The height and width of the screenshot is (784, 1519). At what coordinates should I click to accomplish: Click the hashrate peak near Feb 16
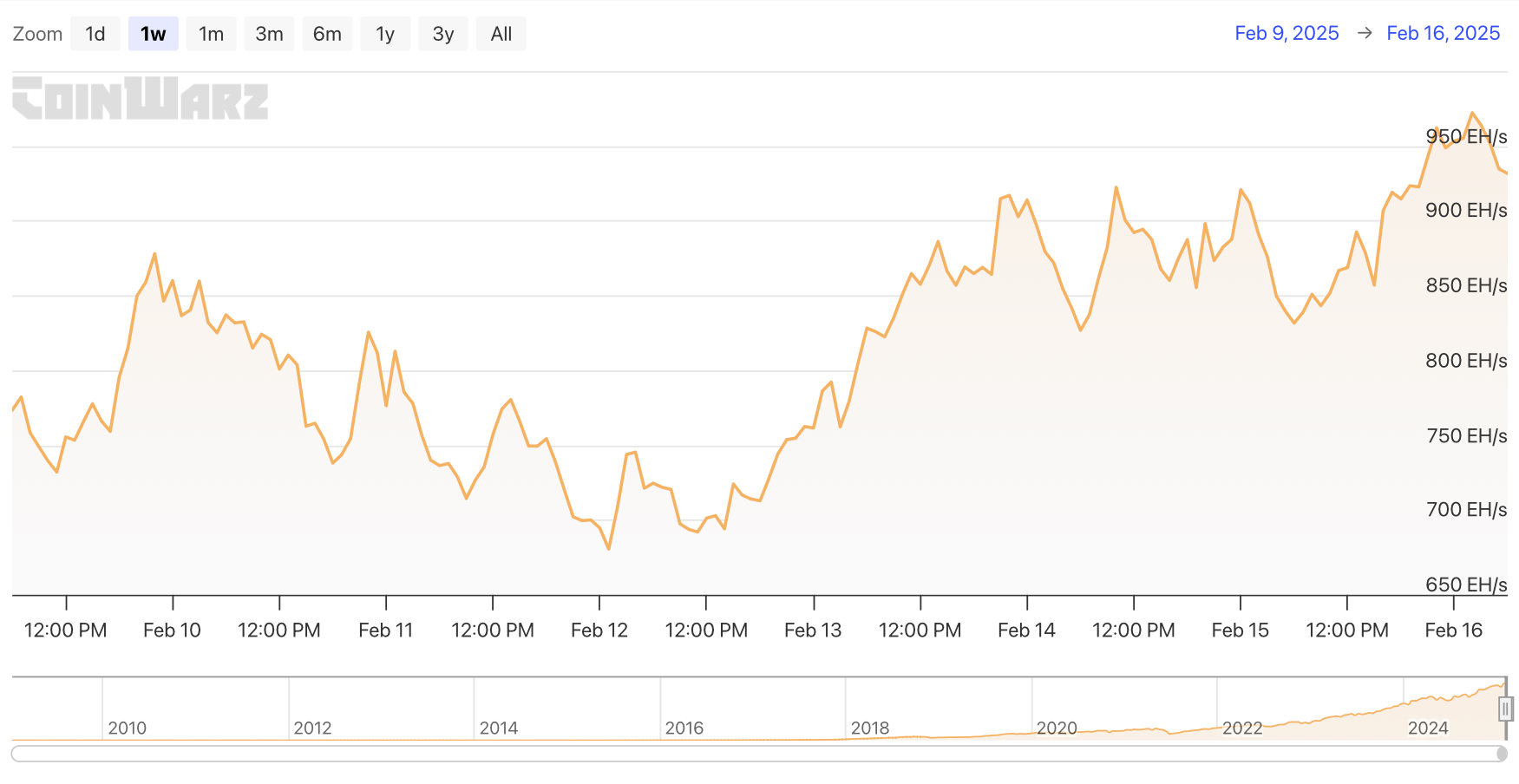pos(1471,113)
